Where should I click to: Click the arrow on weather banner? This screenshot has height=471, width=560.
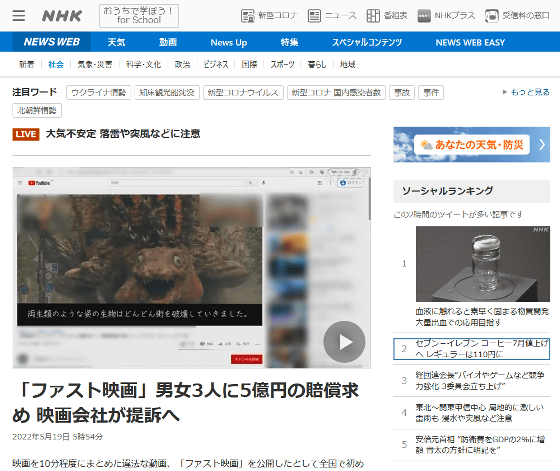pos(542,145)
